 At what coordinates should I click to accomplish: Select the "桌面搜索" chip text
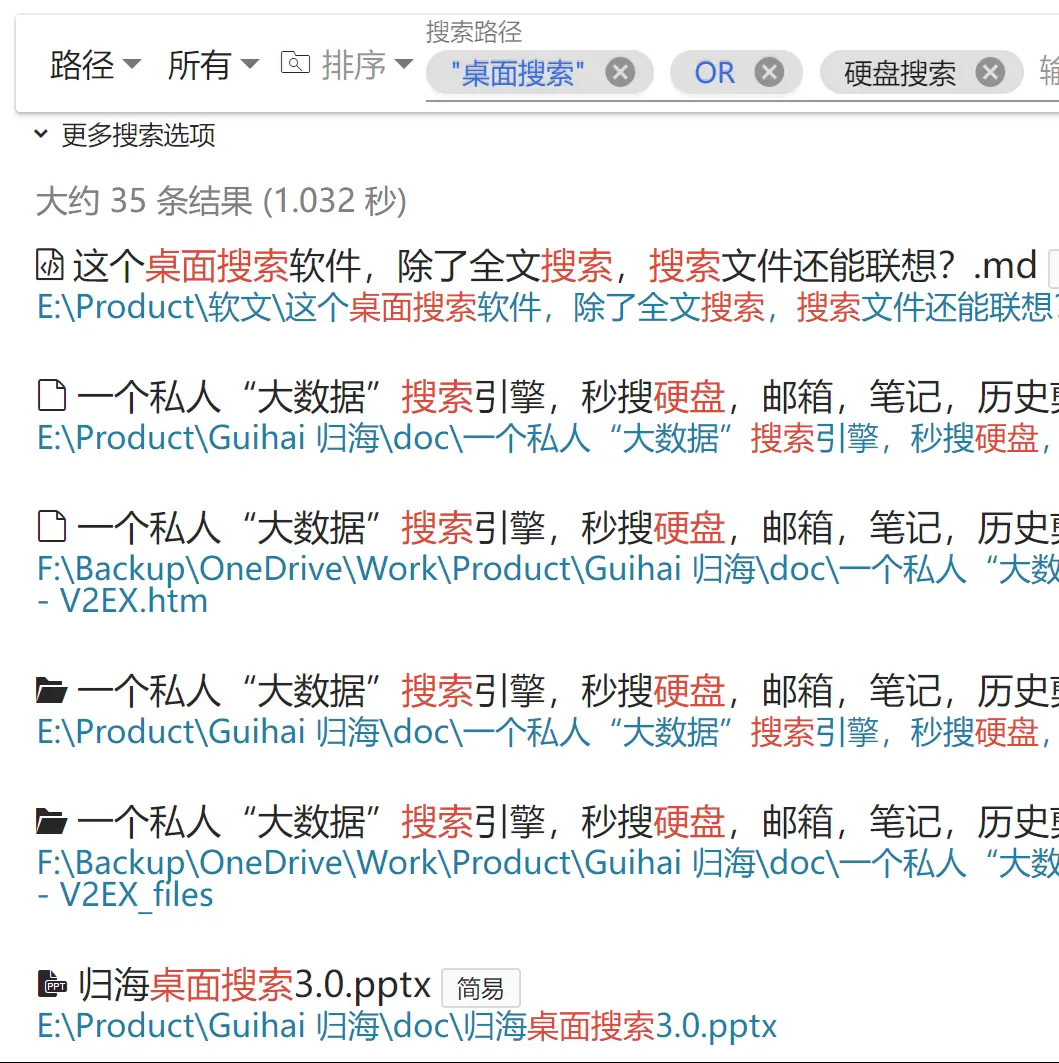point(517,73)
